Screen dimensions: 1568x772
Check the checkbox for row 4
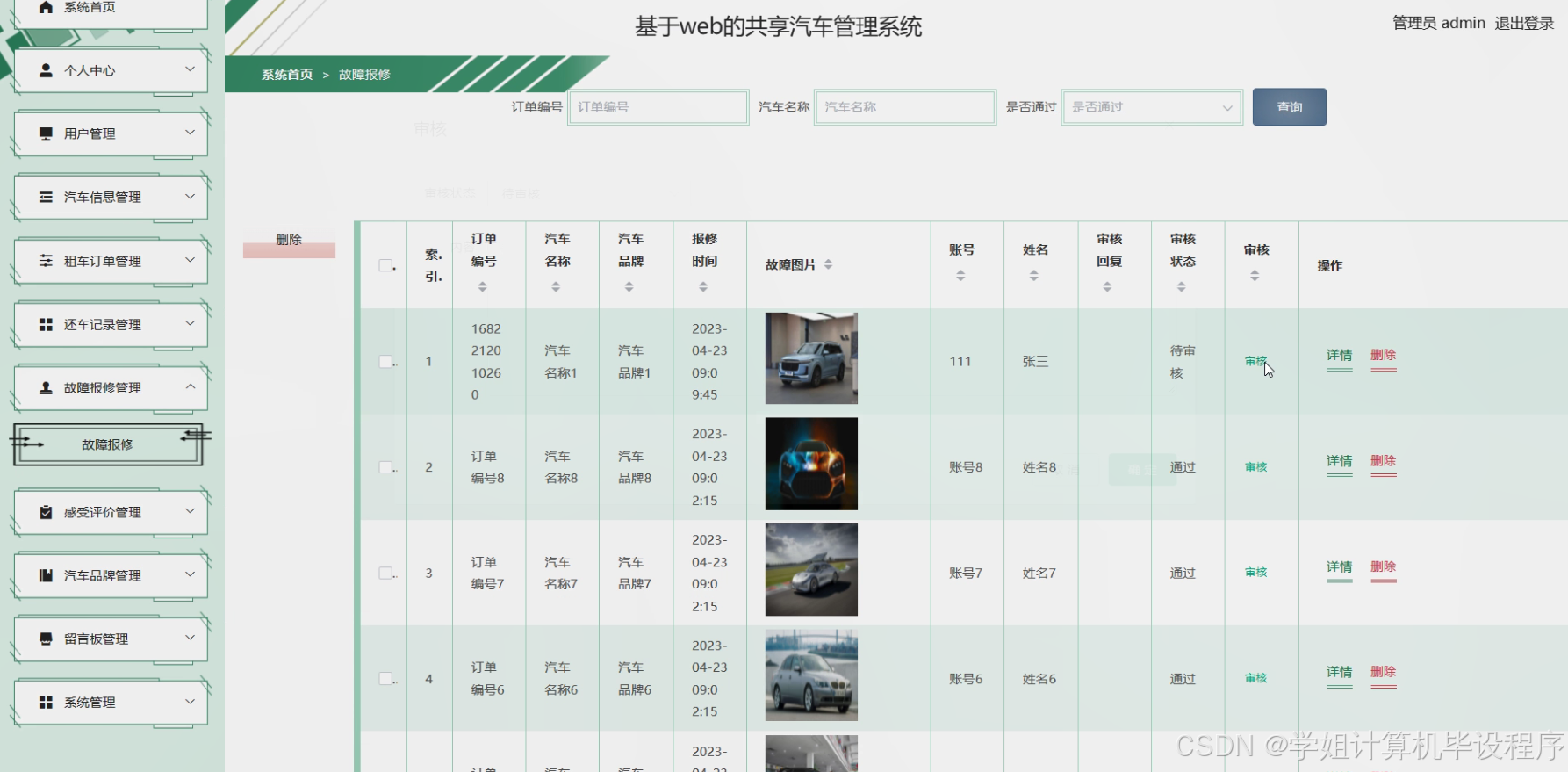point(385,678)
